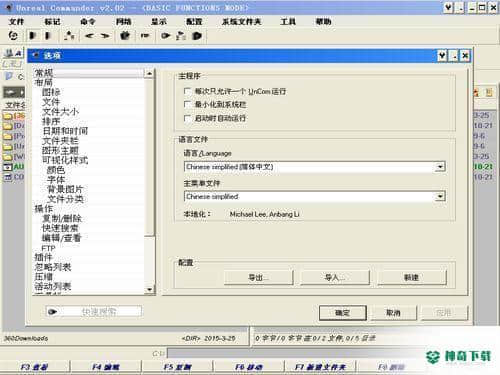Dismiss the dialog with 取消 button
This screenshot has height=375, width=500.
tap(393, 313)
